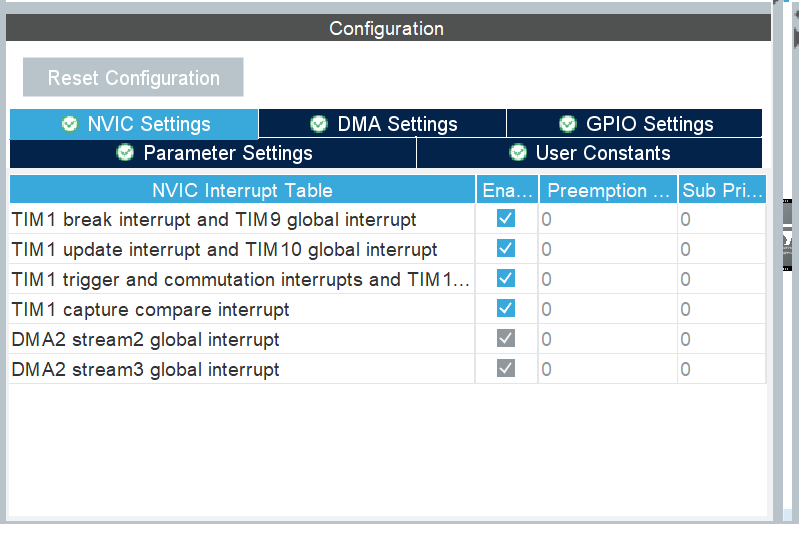Click the DMA Settings green check icon

(x=319, y=124)
